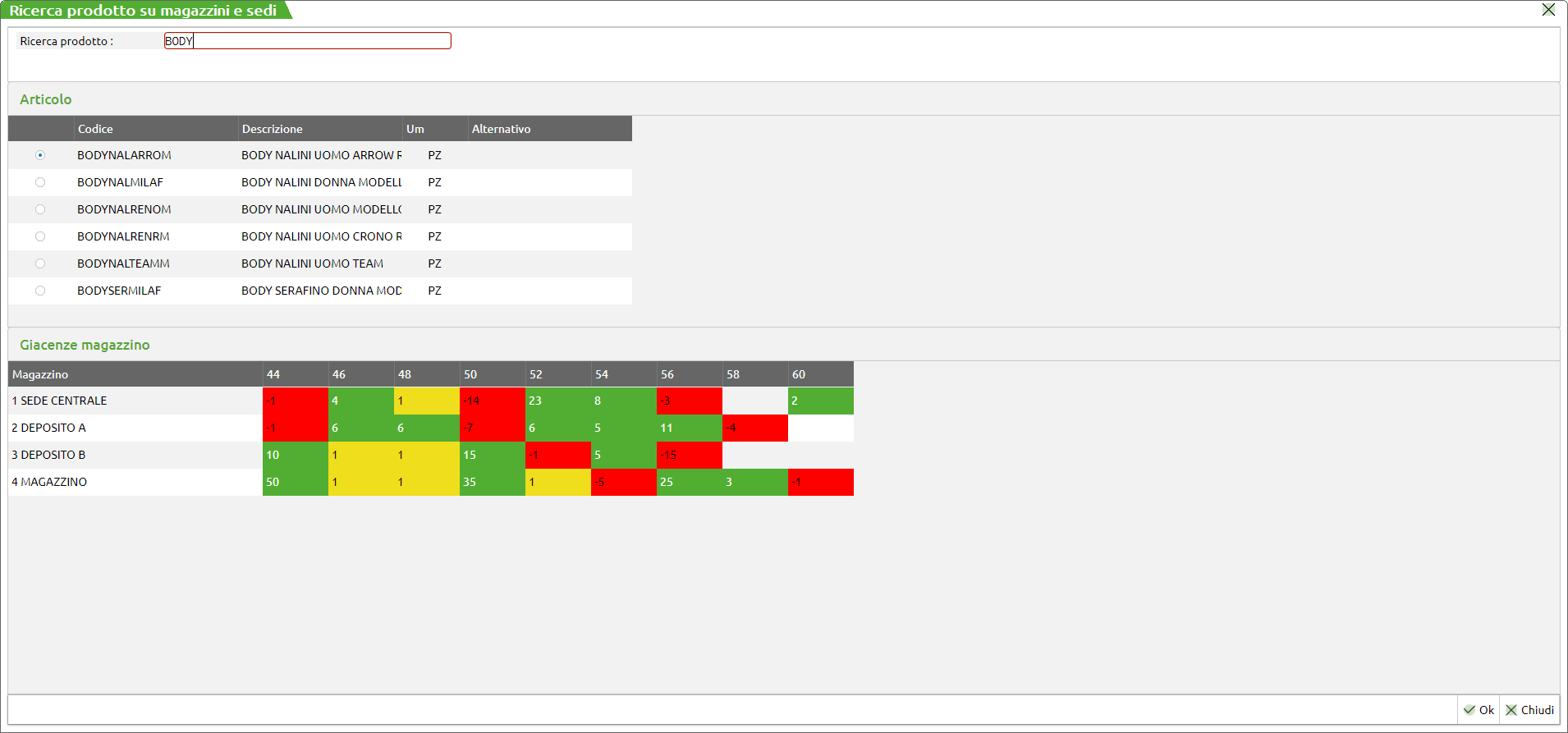Image resolution: width=1568 pixels, height=733 pixels.
Task: Pick the BODYNALTEAMM radio button
Action: (40, 263)
